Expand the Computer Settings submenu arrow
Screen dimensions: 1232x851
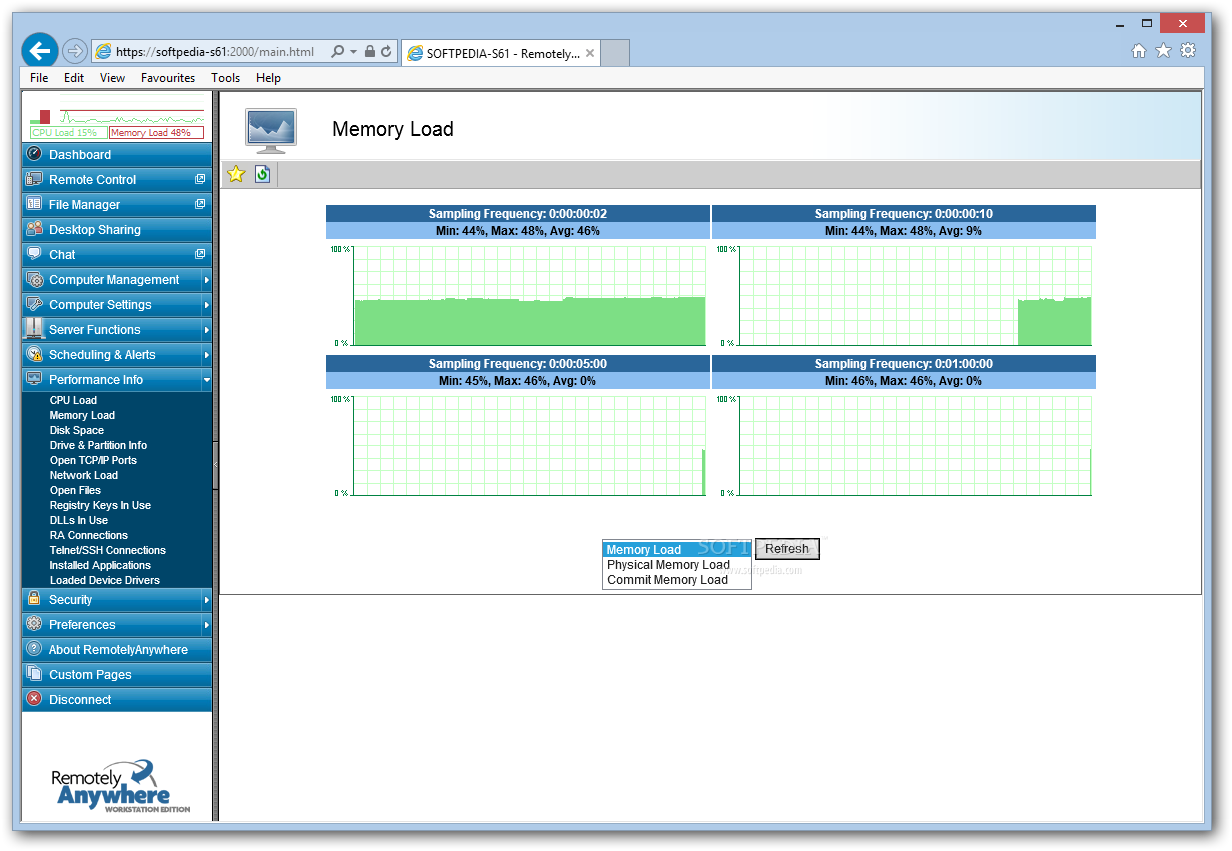click(206, 305)
